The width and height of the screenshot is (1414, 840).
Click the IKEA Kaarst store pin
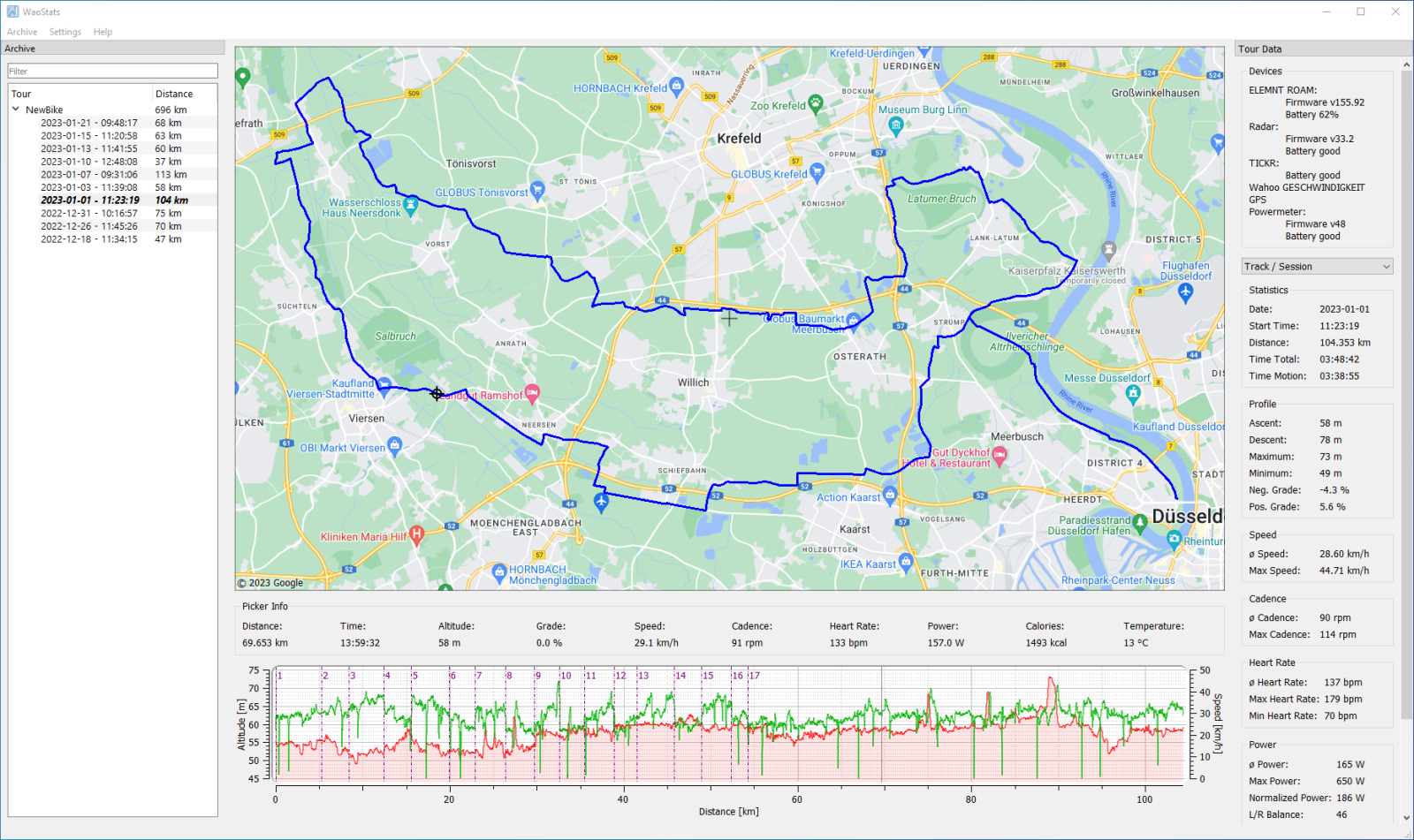click(x=906, y=563)
